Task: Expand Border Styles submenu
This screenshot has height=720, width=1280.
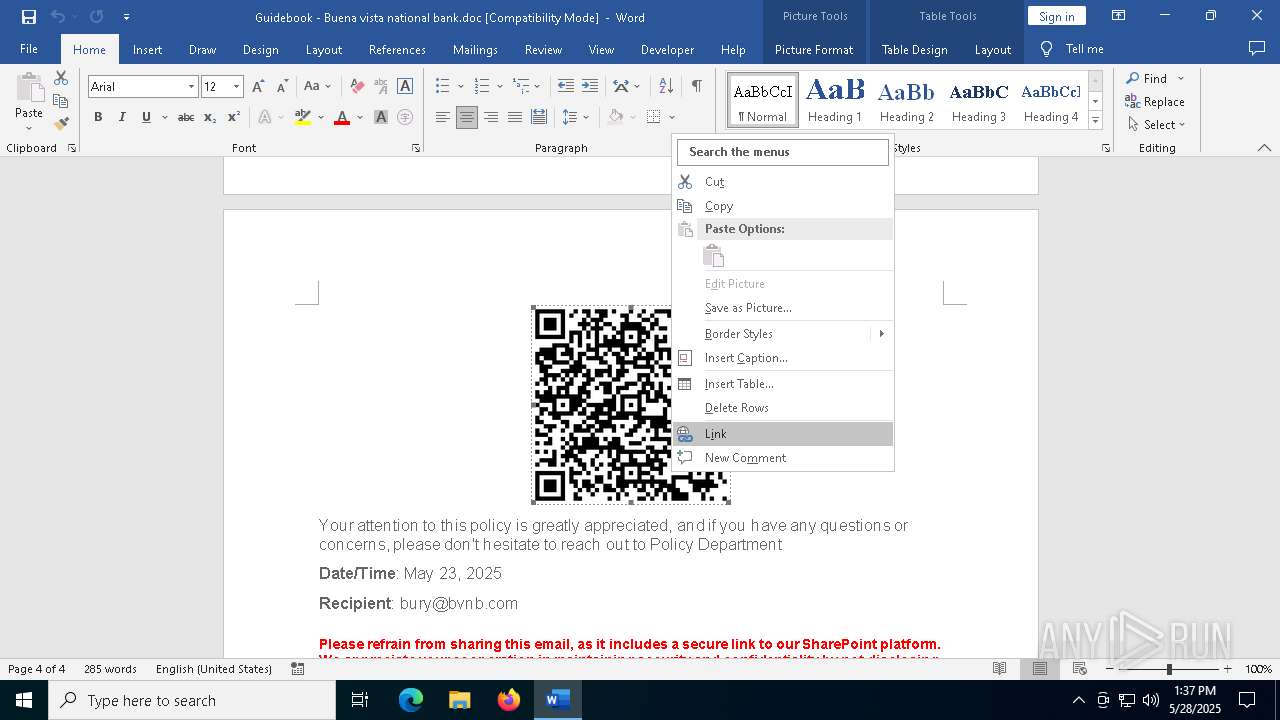Action: (881, 334)
